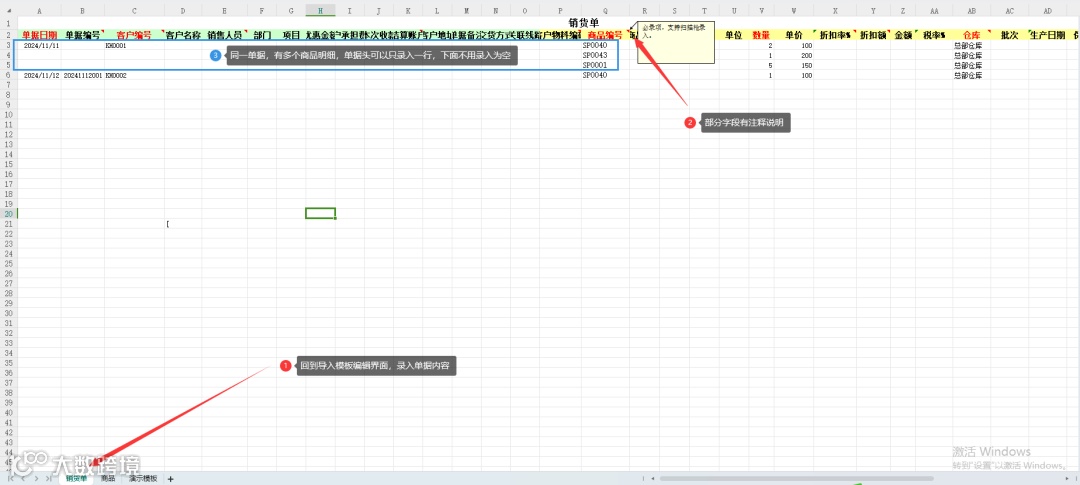
Task: Select quantity cell with value 5
Action: 761,65
